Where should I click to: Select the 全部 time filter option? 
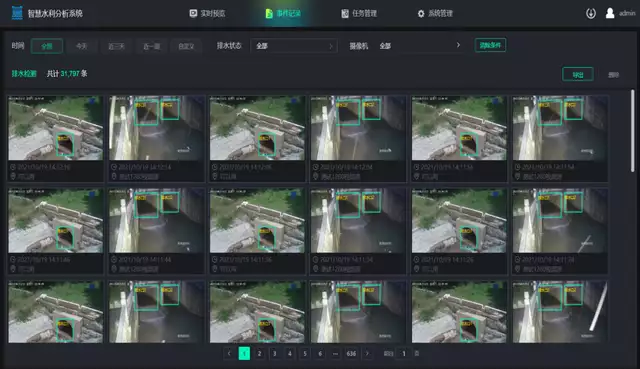(47, 46)
